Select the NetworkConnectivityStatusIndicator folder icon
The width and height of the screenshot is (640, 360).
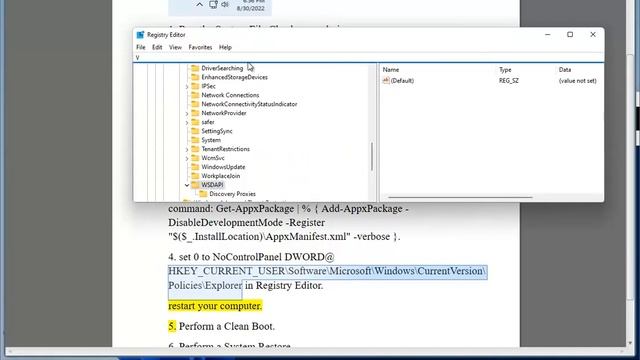point(195,104)
